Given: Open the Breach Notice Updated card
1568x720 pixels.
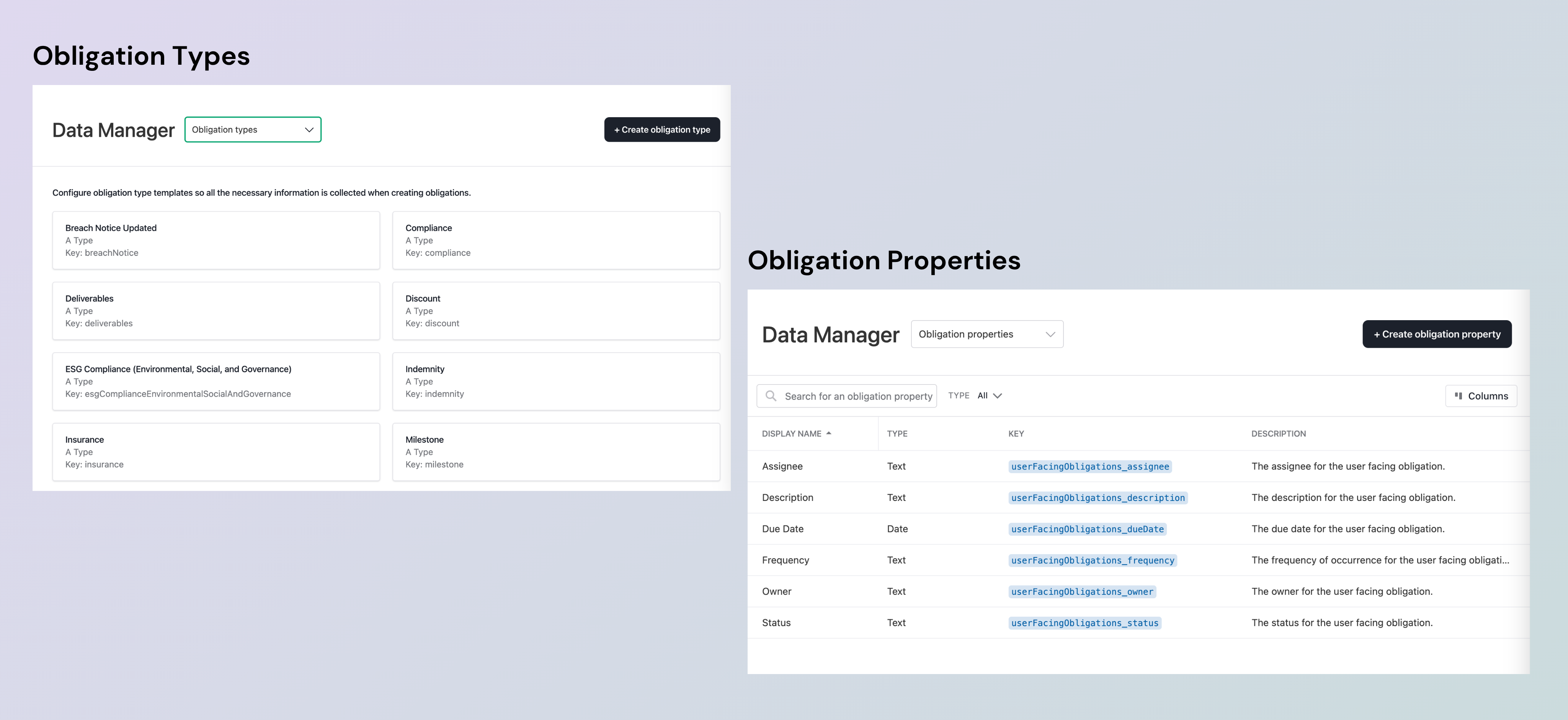Looking at the screenshot, I should (x=216, y=241).
